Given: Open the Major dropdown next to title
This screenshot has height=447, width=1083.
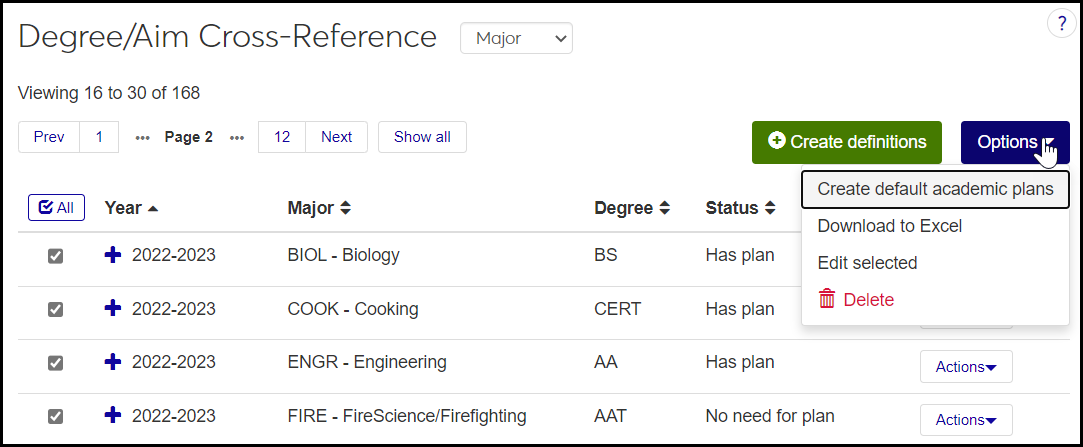Looking at the screenshot, I should pyautogui.click(x=516, y=39).
